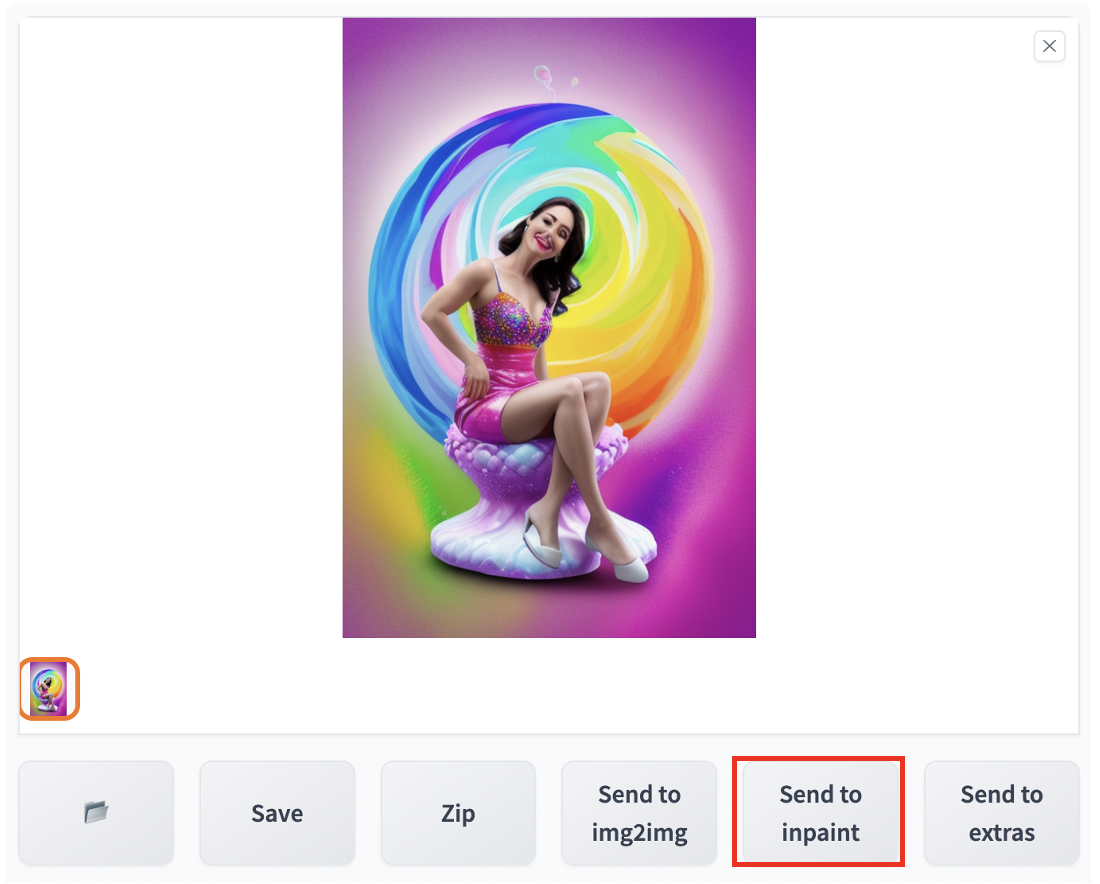Select the generated image thumbnail
This screenshot has width=1100, height=884.
click(49, 689)
